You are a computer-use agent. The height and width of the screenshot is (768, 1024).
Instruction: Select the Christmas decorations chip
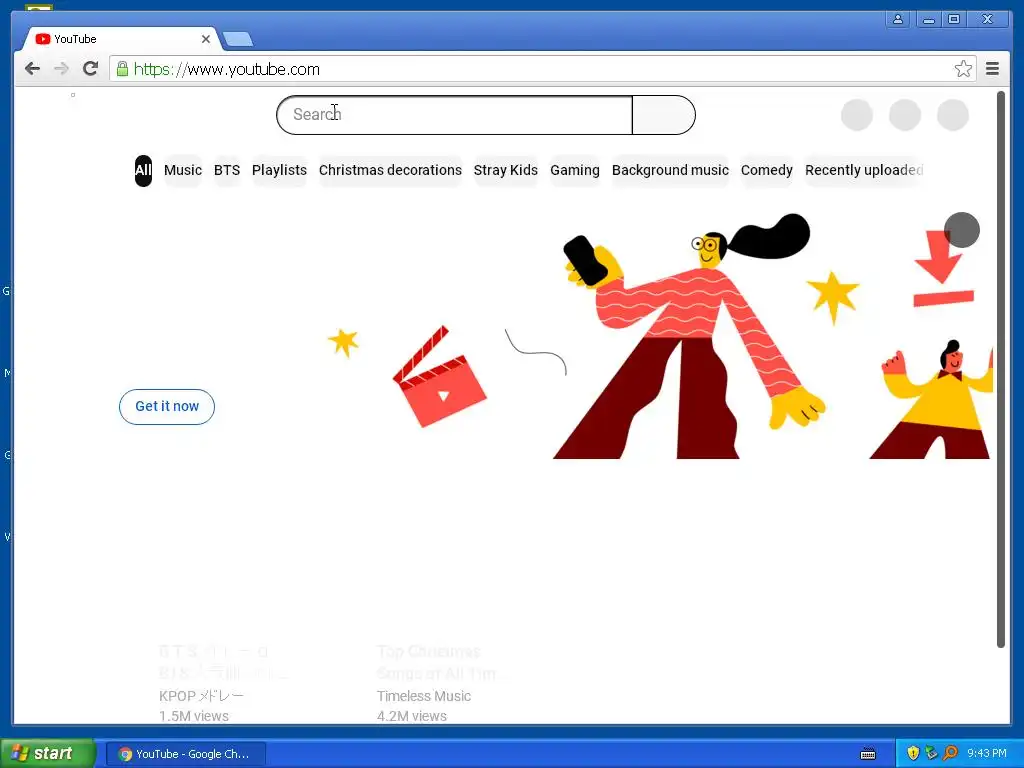391,170
